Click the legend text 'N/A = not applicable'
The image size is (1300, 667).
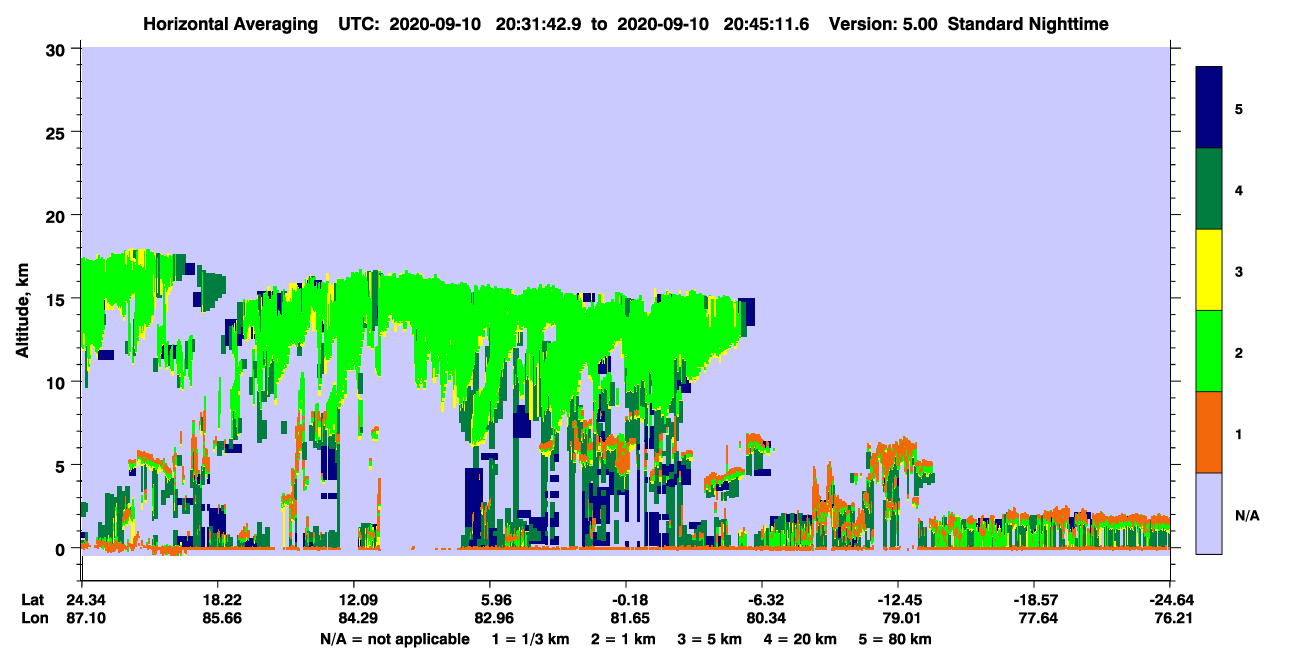click(394, 639)
